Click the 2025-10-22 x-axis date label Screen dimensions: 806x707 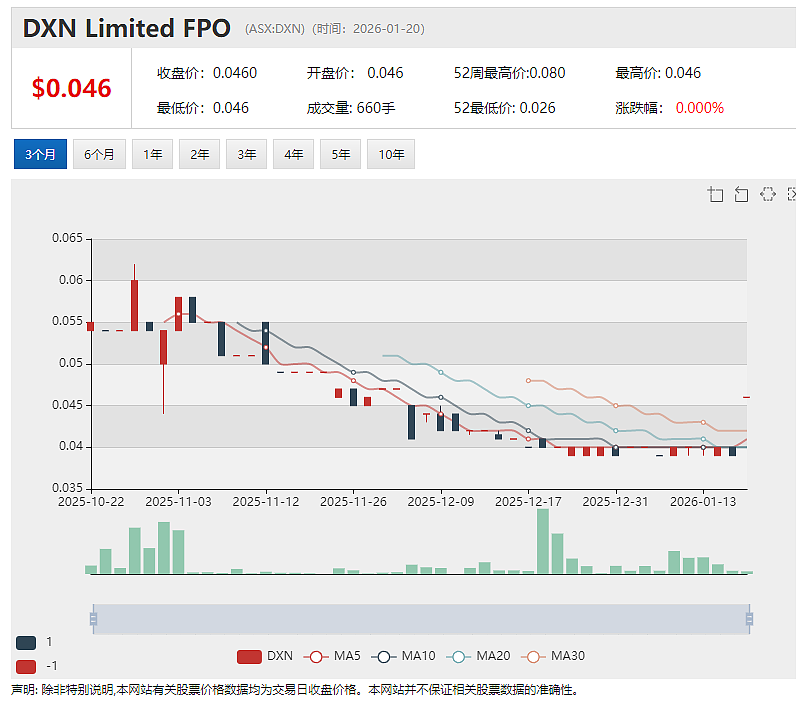(x=91, y=502)
